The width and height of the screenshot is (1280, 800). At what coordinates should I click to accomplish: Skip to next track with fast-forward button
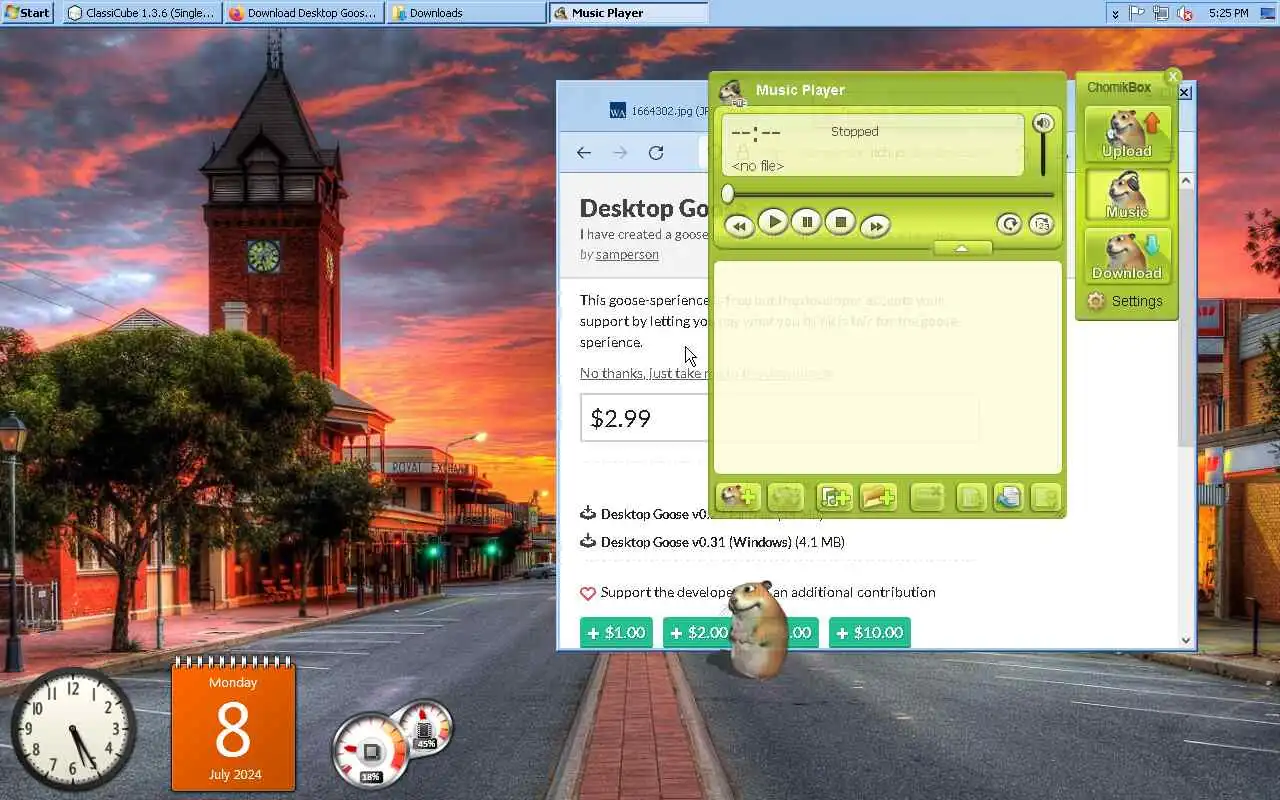(874, 226)
